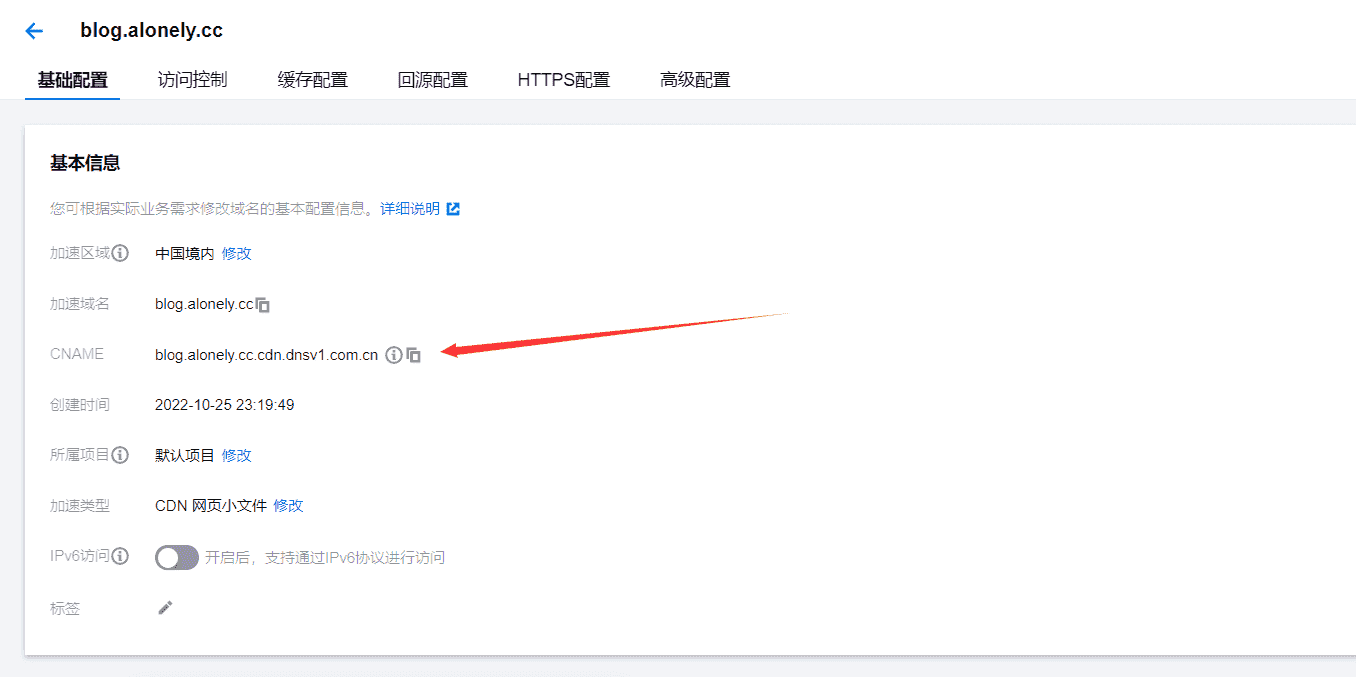This screenshot has height=677, width=1356.
Task: Select the 标签 label
Action: [65, 608]
